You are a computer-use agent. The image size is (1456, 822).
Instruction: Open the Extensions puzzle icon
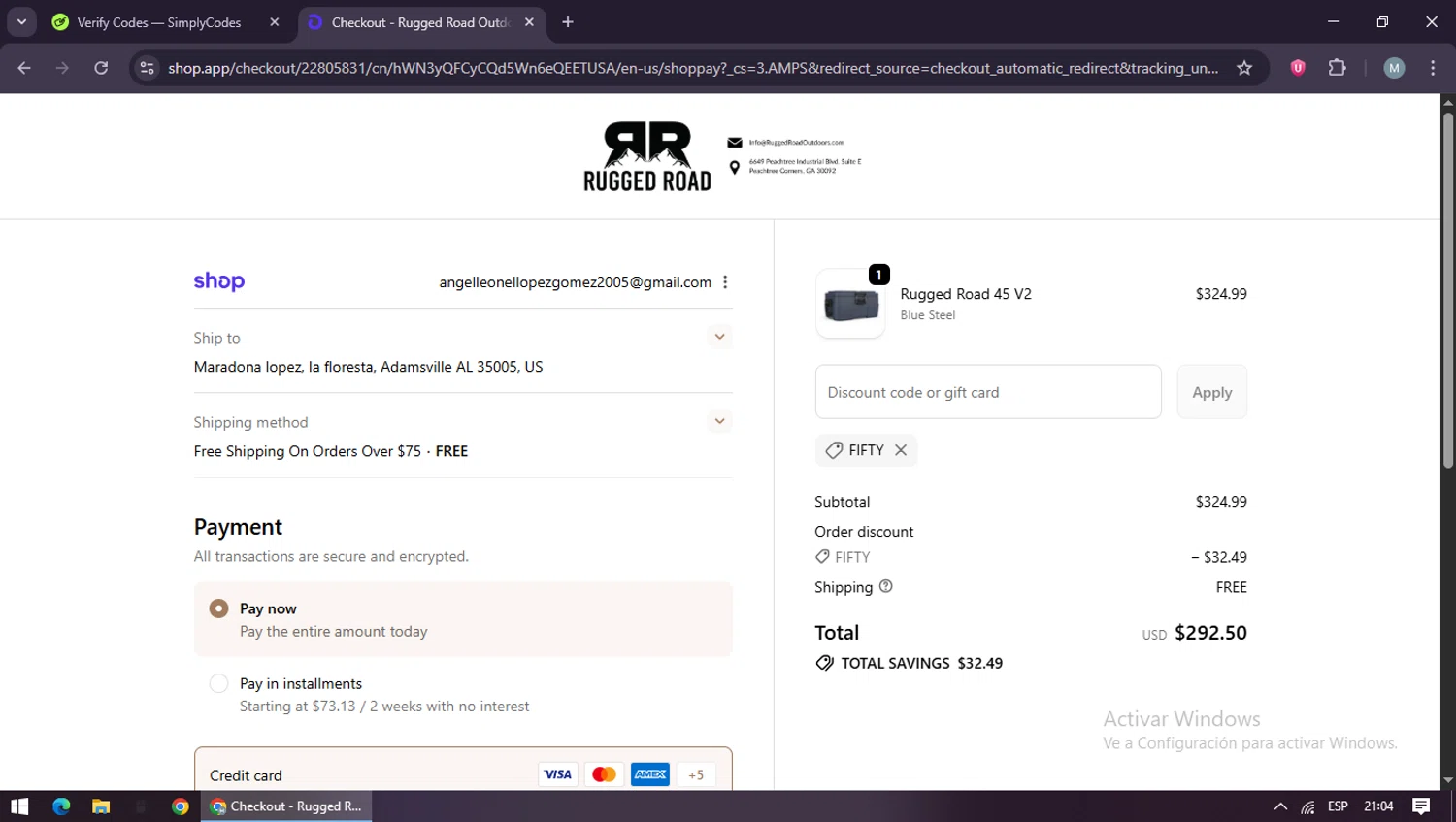click(1338, 68)
